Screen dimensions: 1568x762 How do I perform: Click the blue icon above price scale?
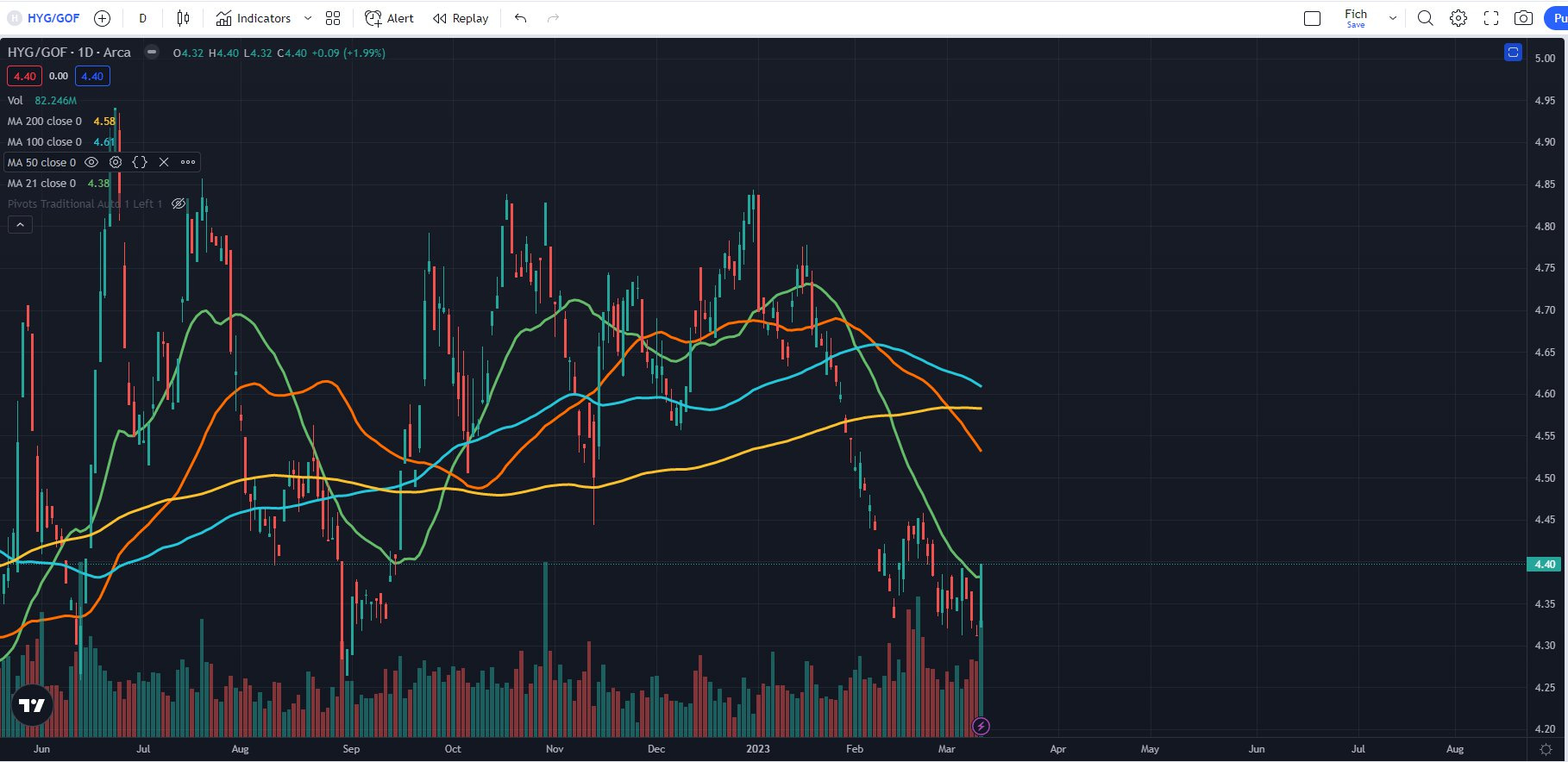pos(1513,53)
